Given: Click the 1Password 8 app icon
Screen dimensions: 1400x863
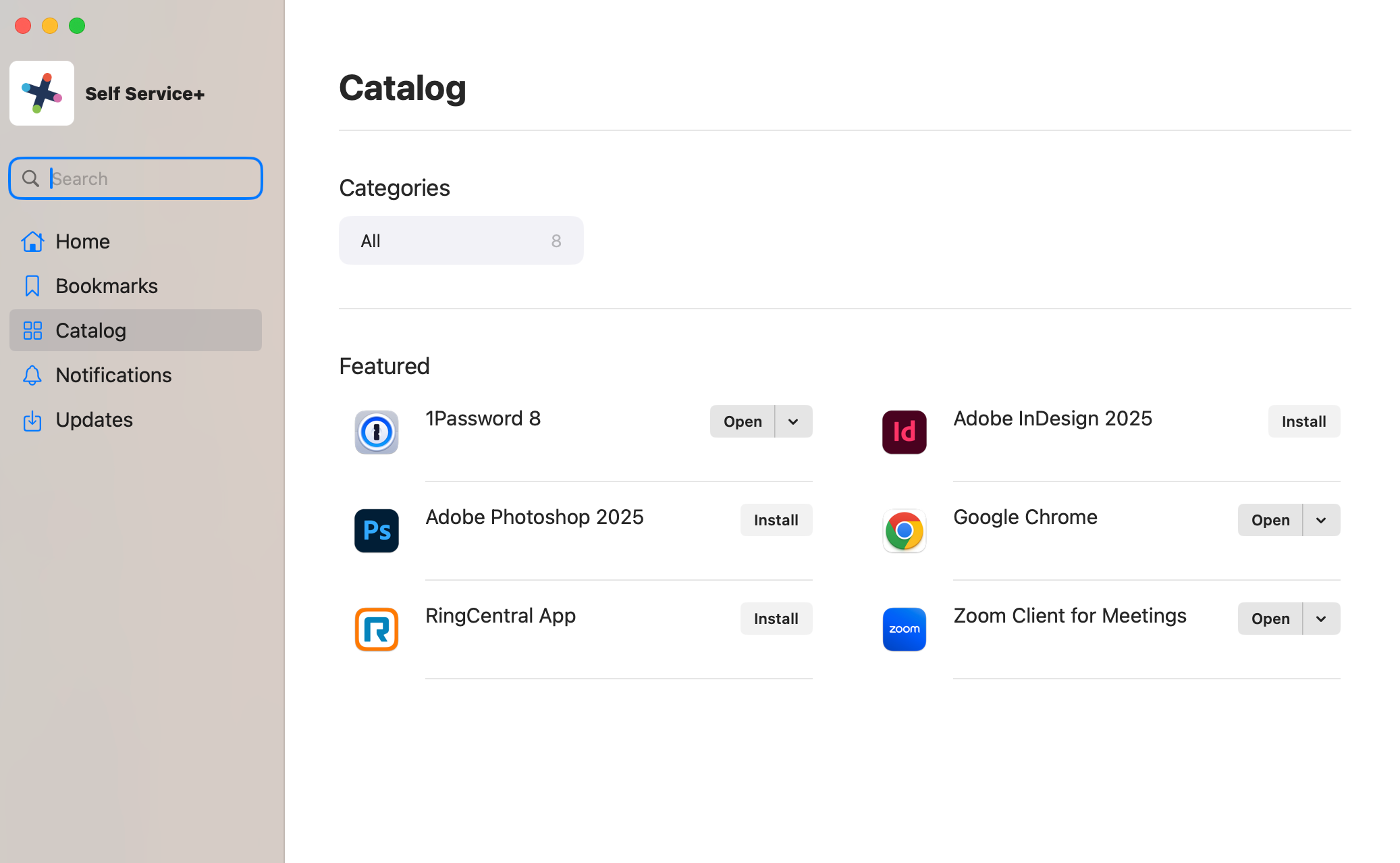Looking at the screenshot, I should (x=377, y=432).
